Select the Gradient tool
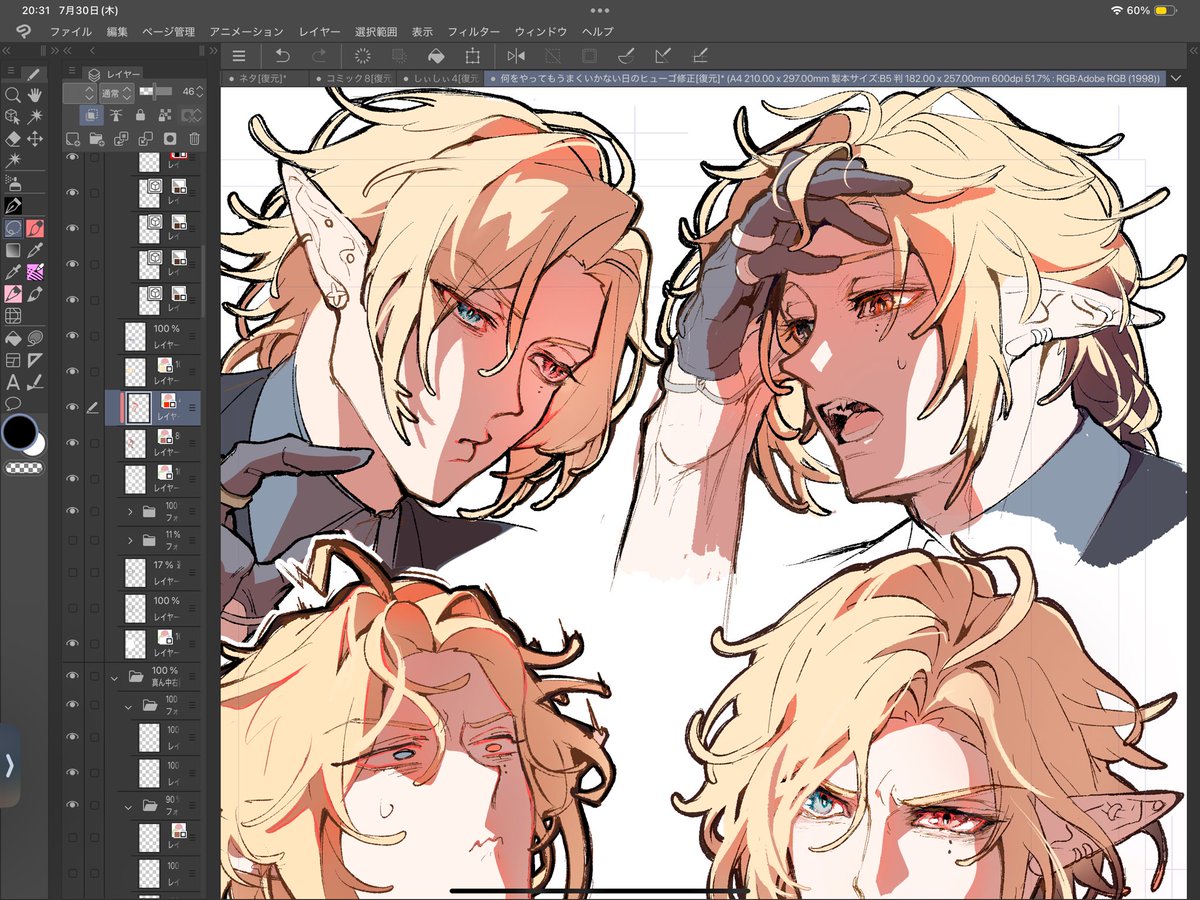Image resolution: width=1200 pixels, height=900 pixels. click(x=13, y=250)
